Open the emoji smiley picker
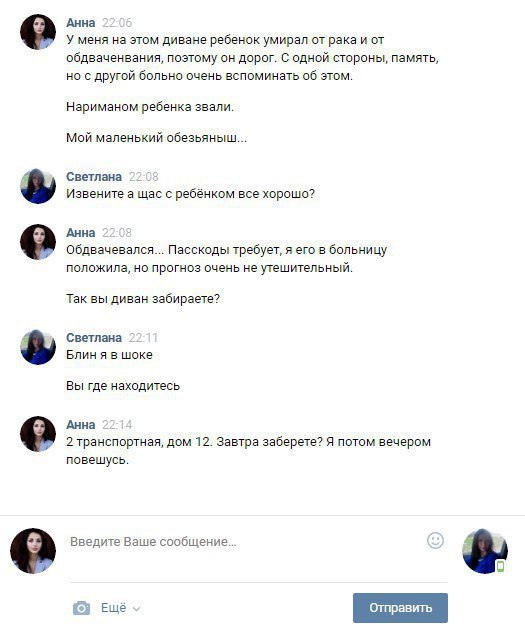This screenshot has height=640, width=525. [x=435, y=540]
